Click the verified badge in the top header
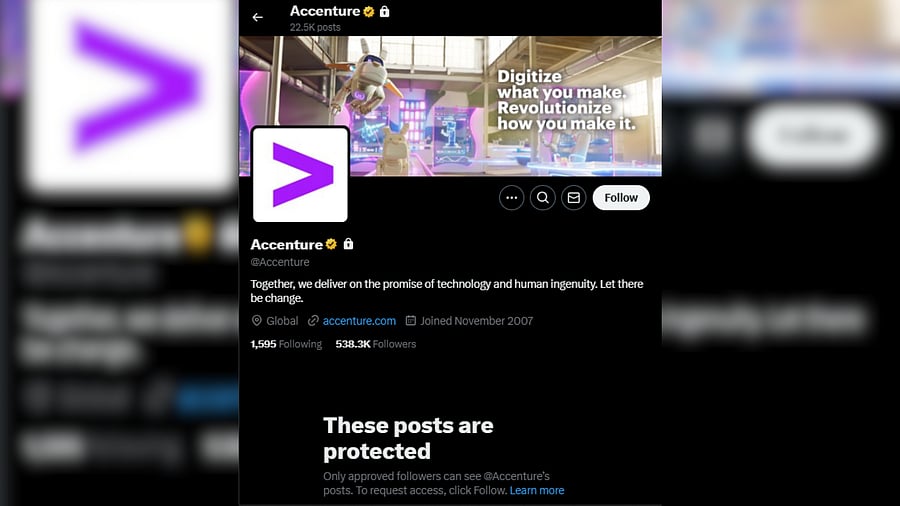The image size is (900, 506). click(368, 11)
